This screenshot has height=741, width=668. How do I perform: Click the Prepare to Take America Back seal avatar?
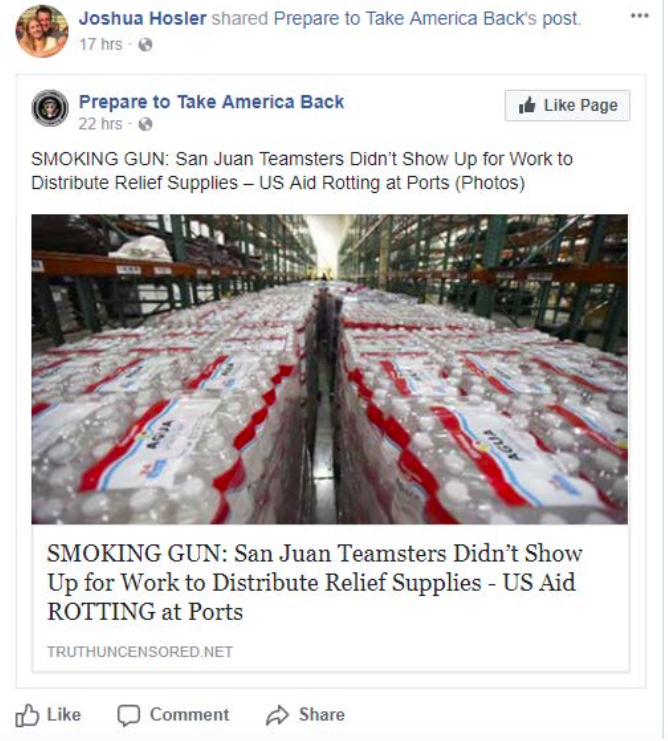(50, 108)
